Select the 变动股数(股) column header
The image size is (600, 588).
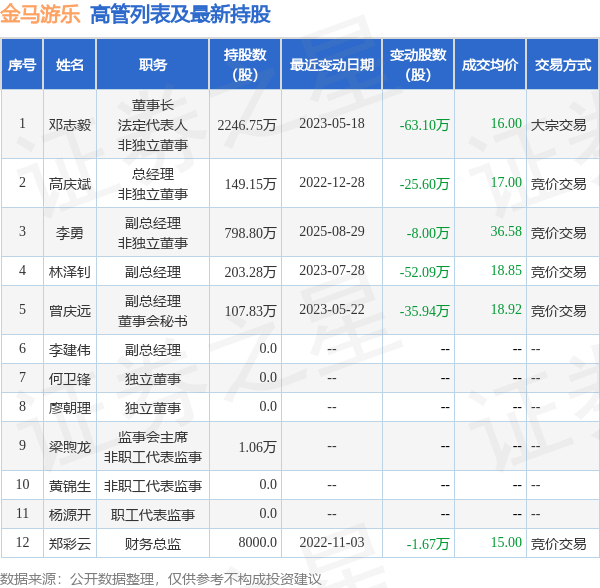pos(418,65)
